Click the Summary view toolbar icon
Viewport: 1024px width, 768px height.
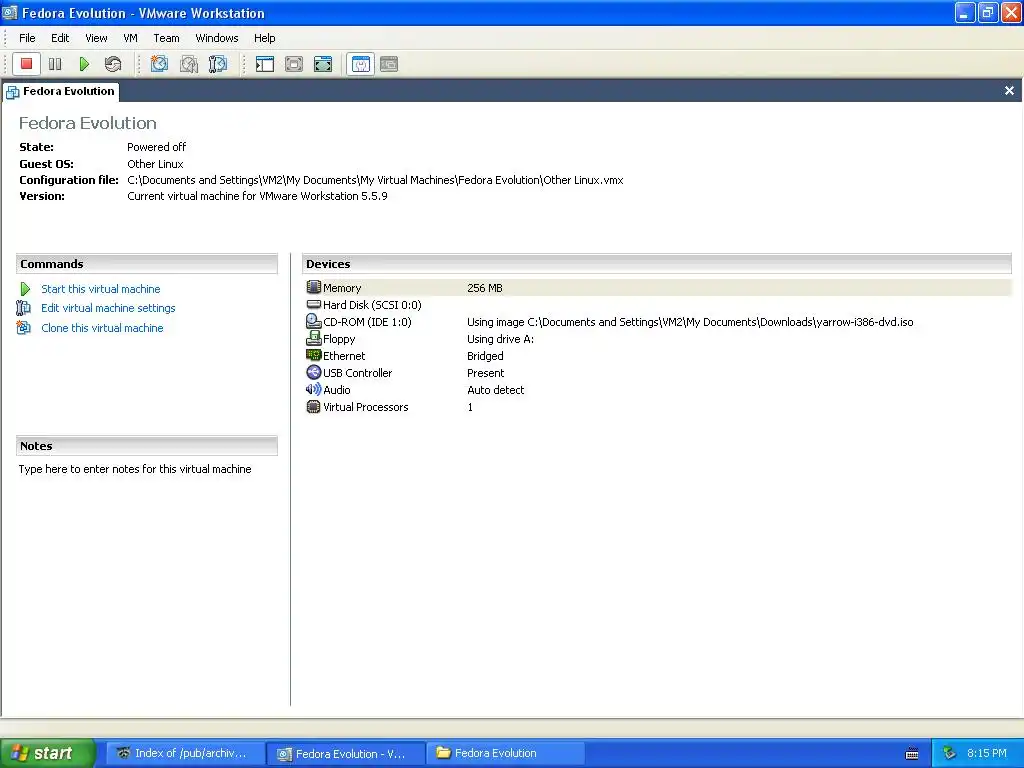click(360, 64)
